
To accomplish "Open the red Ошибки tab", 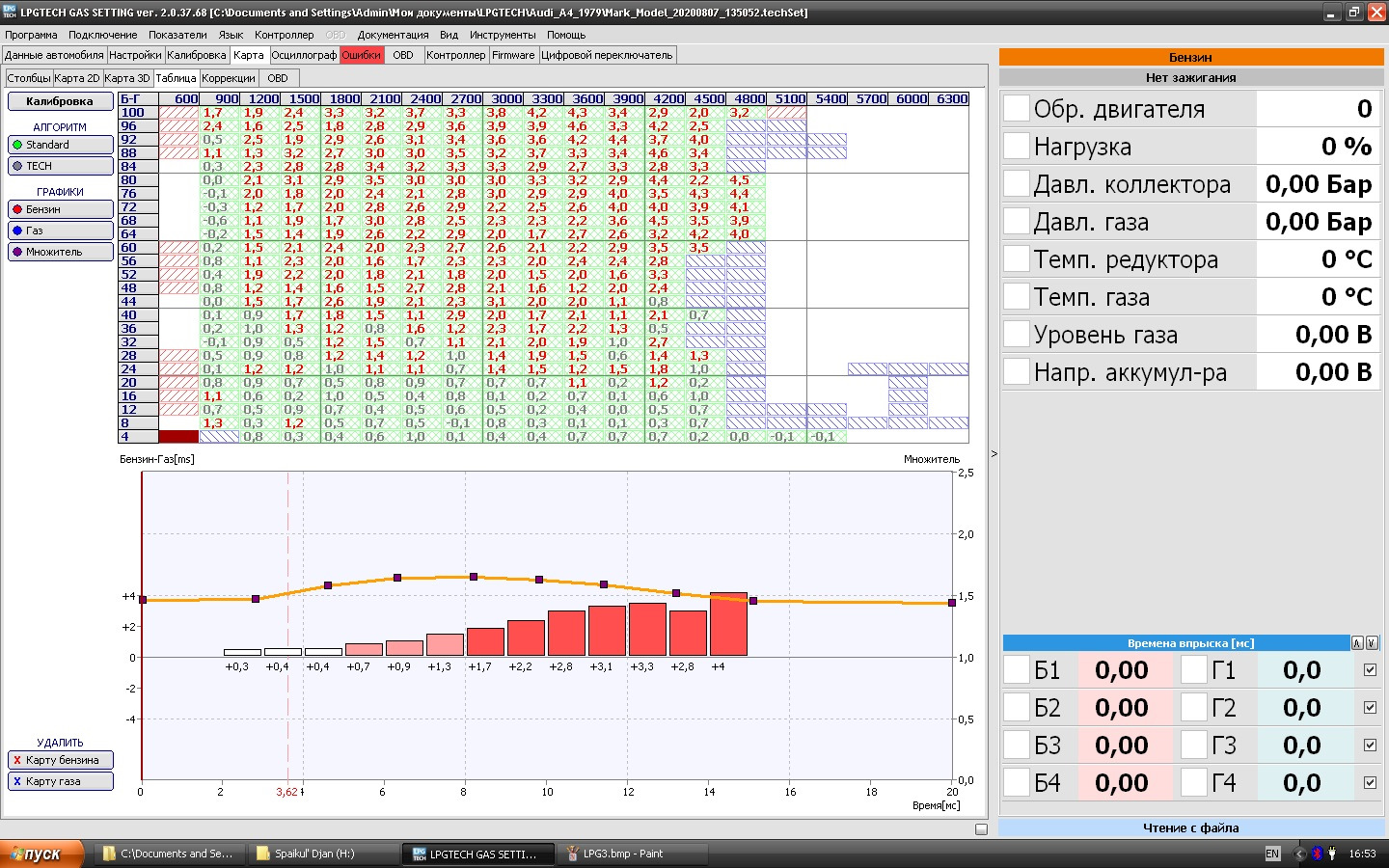I will point(362,55).
